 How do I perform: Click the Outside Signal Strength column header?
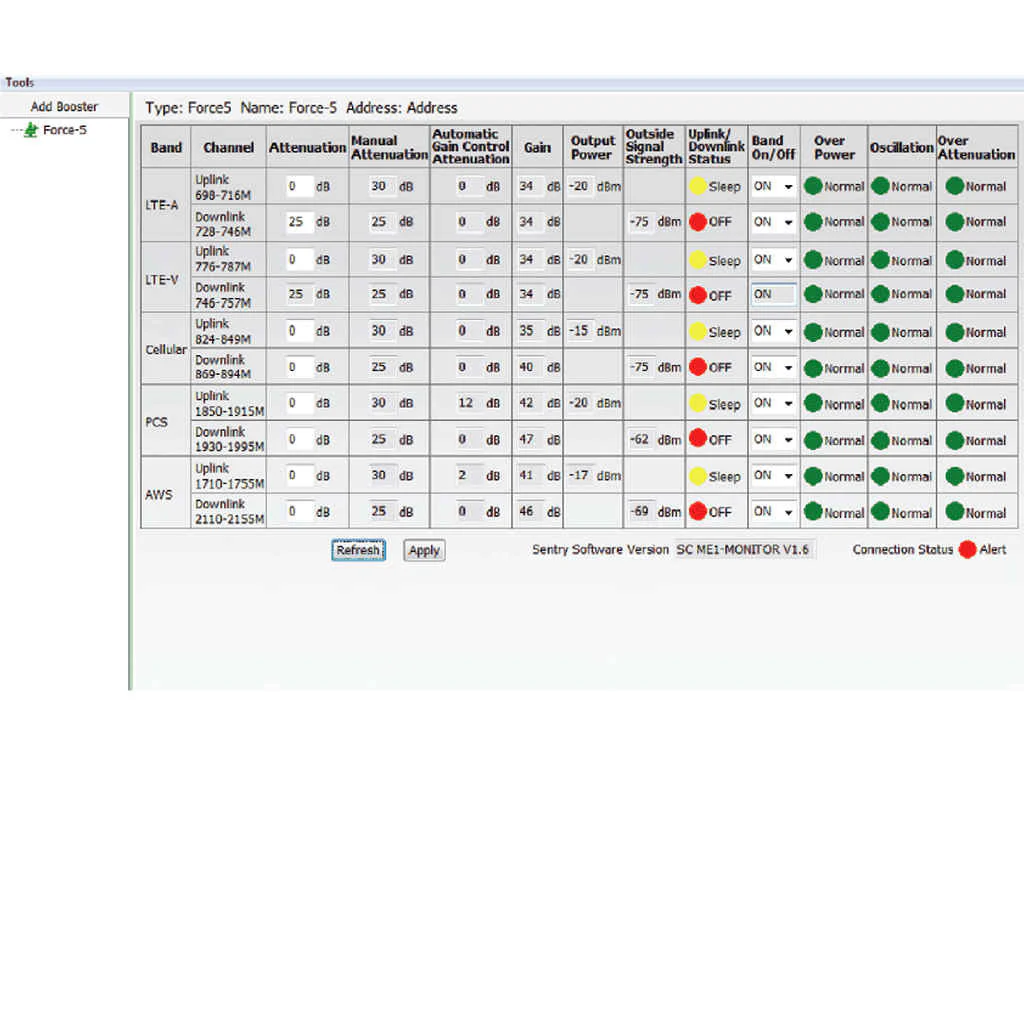pos(653,146)
